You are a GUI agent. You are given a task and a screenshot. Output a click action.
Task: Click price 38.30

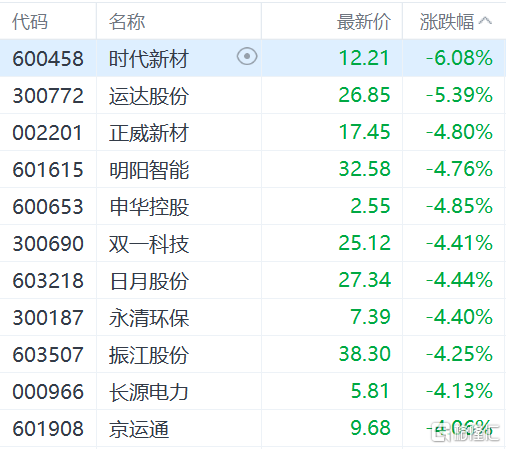(364, 354)
